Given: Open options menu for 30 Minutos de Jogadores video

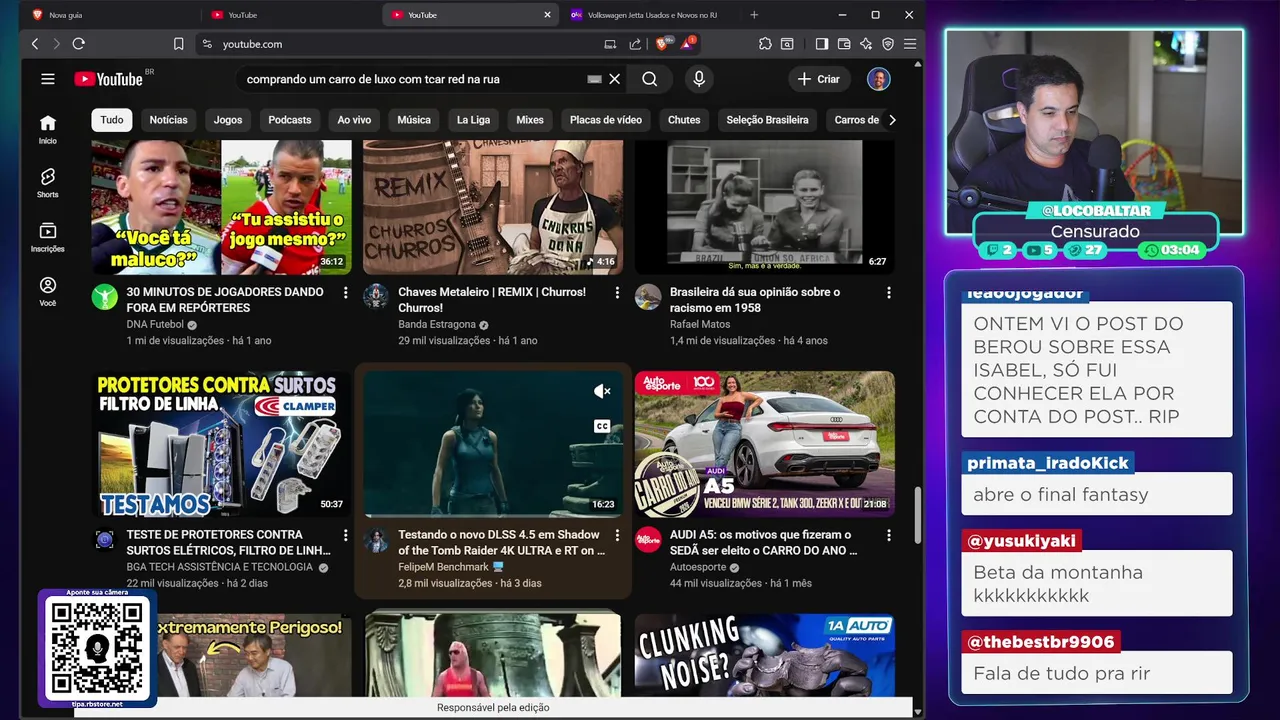Looking at the screenshot, I should pyautogui.click(x=345, y=293).
